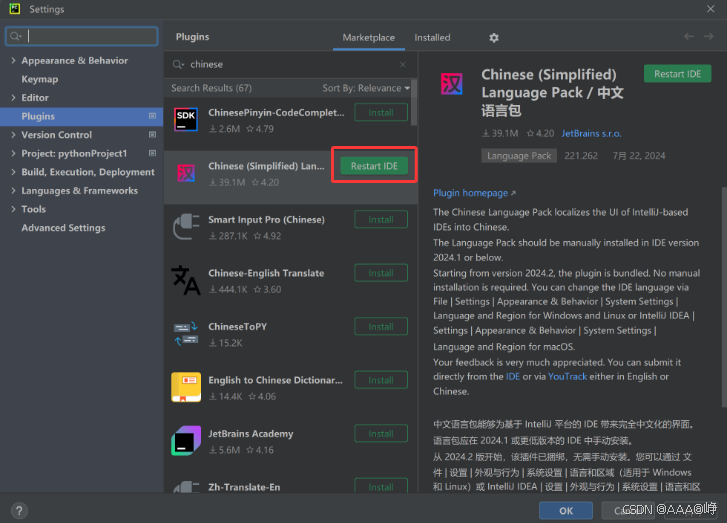This screenshot has width=727, height=523.
Task: Click the ChinesePinyin-CodeCompletion SDK plugin icon
Action: (x=186, y=120)
